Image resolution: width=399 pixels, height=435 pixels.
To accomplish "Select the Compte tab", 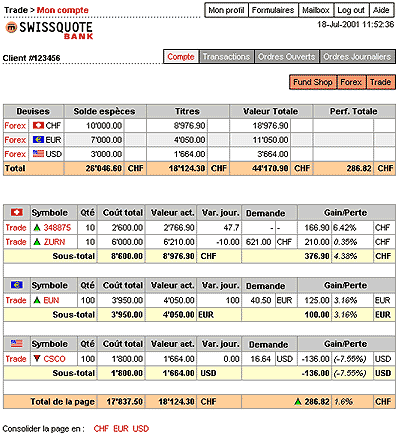I will [x=181, y=57].
